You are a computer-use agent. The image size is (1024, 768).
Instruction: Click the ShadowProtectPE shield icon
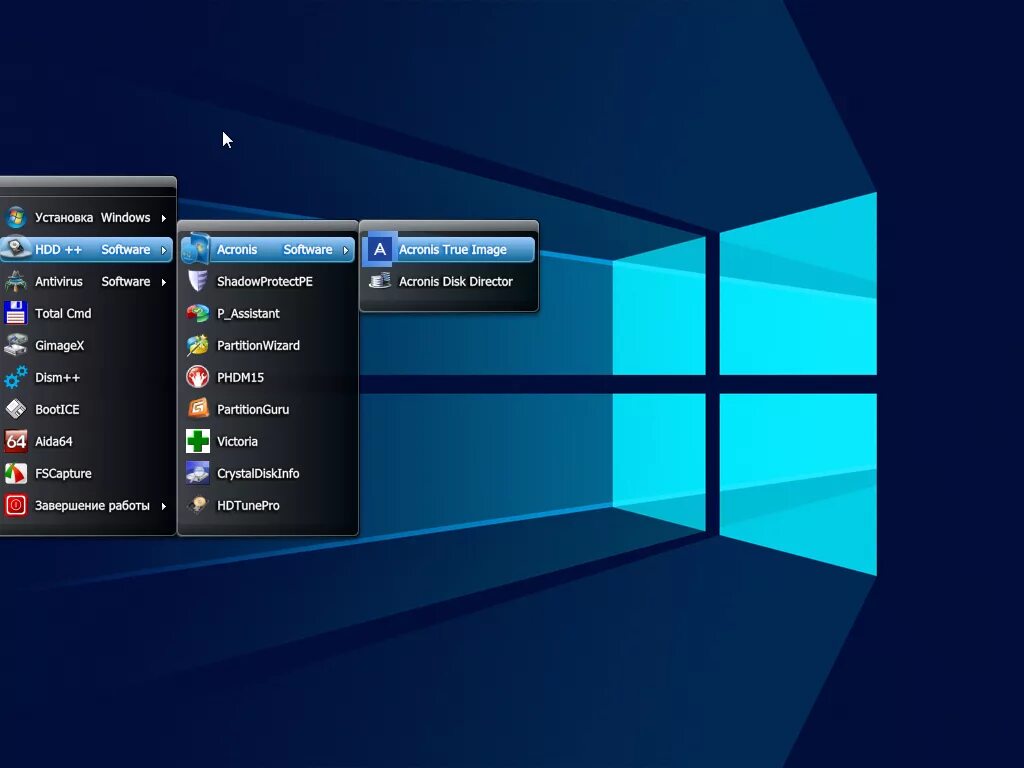click(197, 281)
